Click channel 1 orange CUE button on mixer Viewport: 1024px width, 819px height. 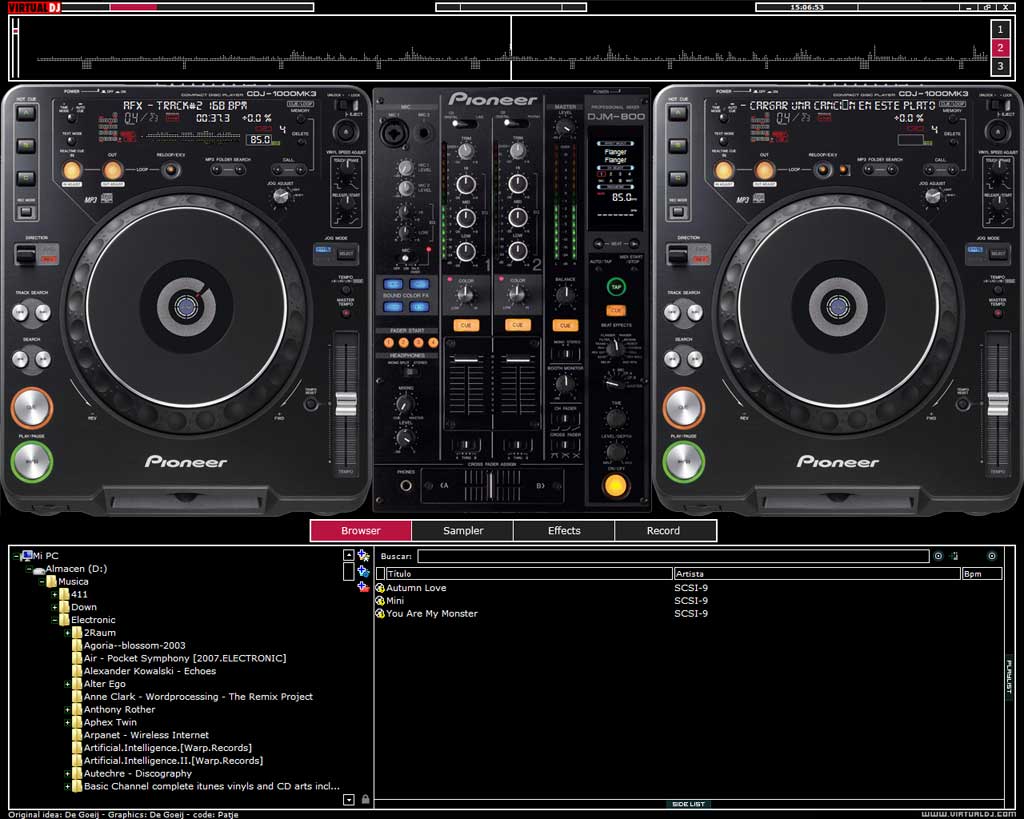click(x=466, y=325)
